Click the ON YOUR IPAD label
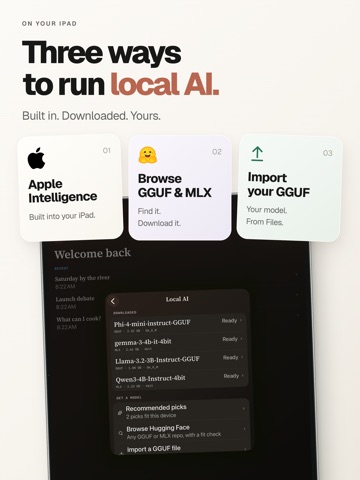The image size is (360, 480). pyautogui.click(x=49, y=24)
